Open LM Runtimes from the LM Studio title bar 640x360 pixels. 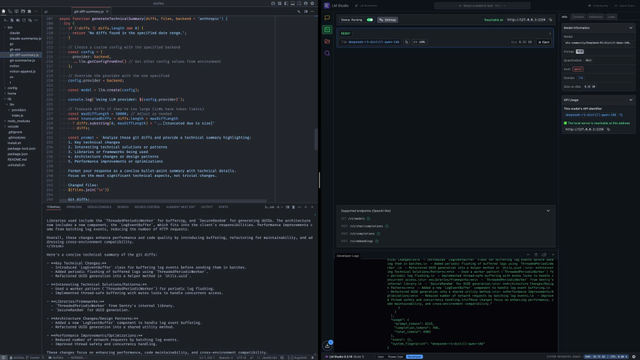coord(366,6)
